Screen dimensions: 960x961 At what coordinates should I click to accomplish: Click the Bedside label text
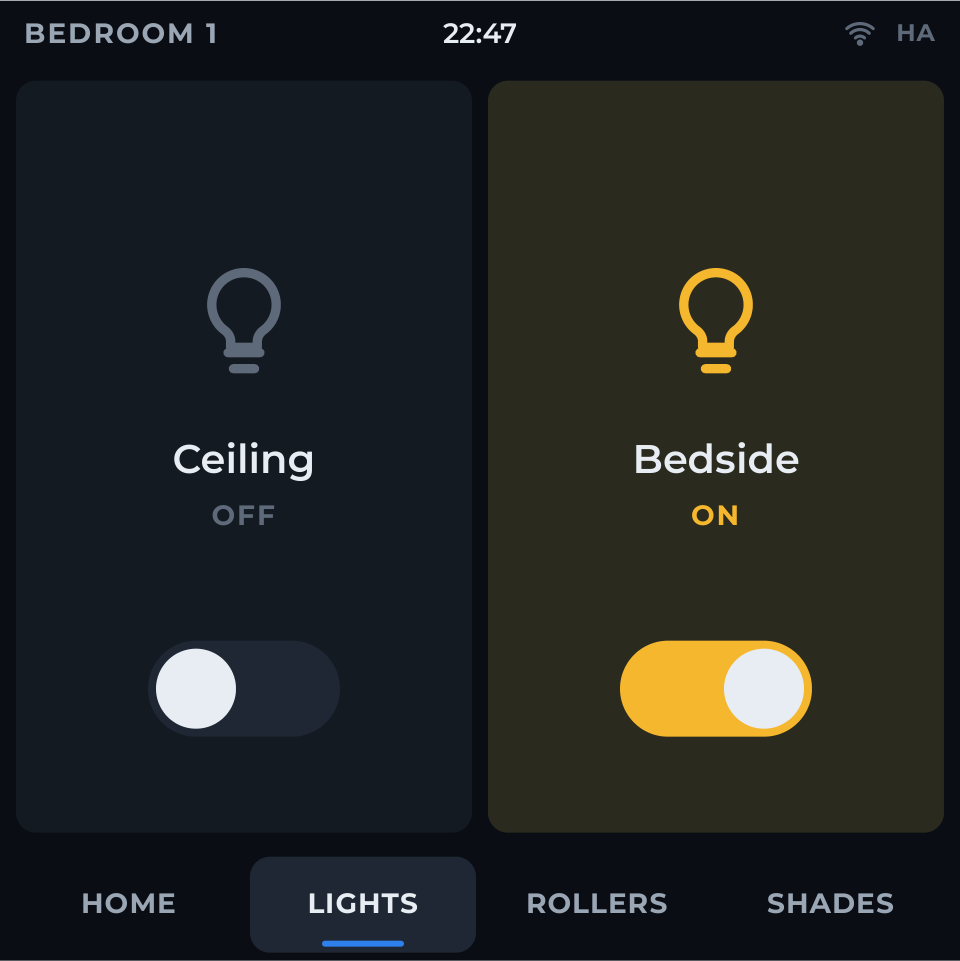[x=716, y=459]
